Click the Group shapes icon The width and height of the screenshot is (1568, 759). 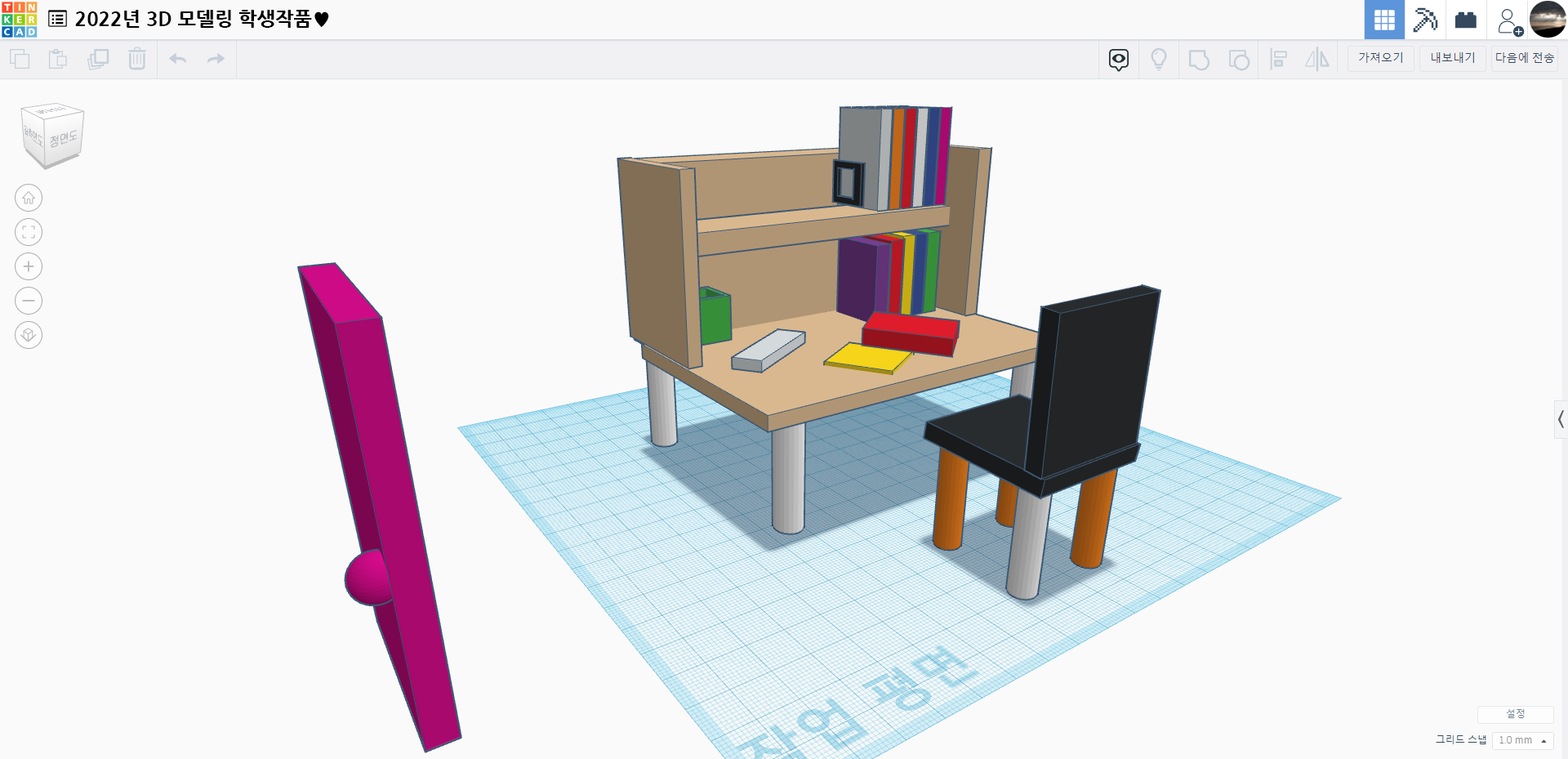pos(1199,60)
